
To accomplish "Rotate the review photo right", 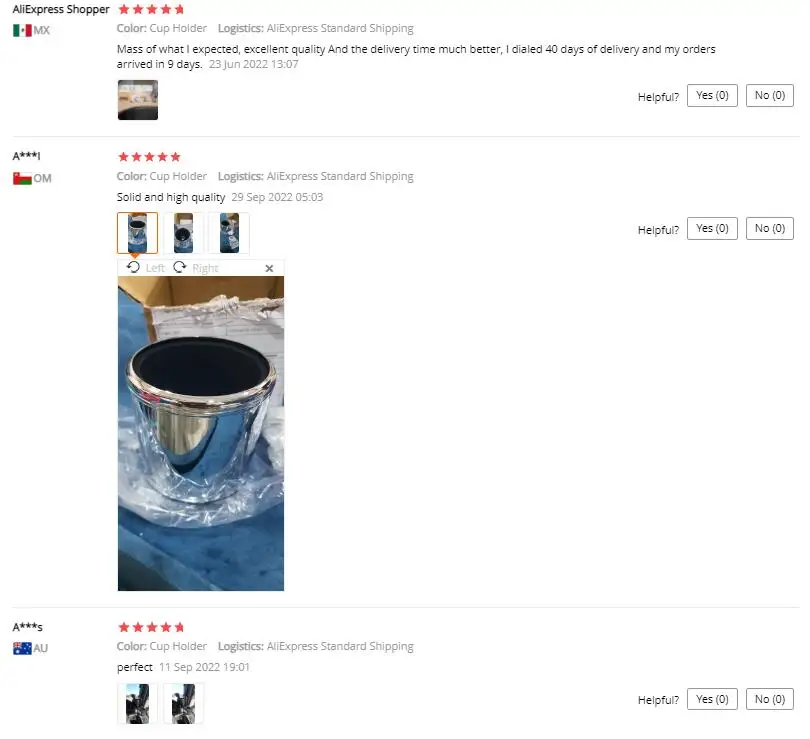I will [x=196, y=268].
